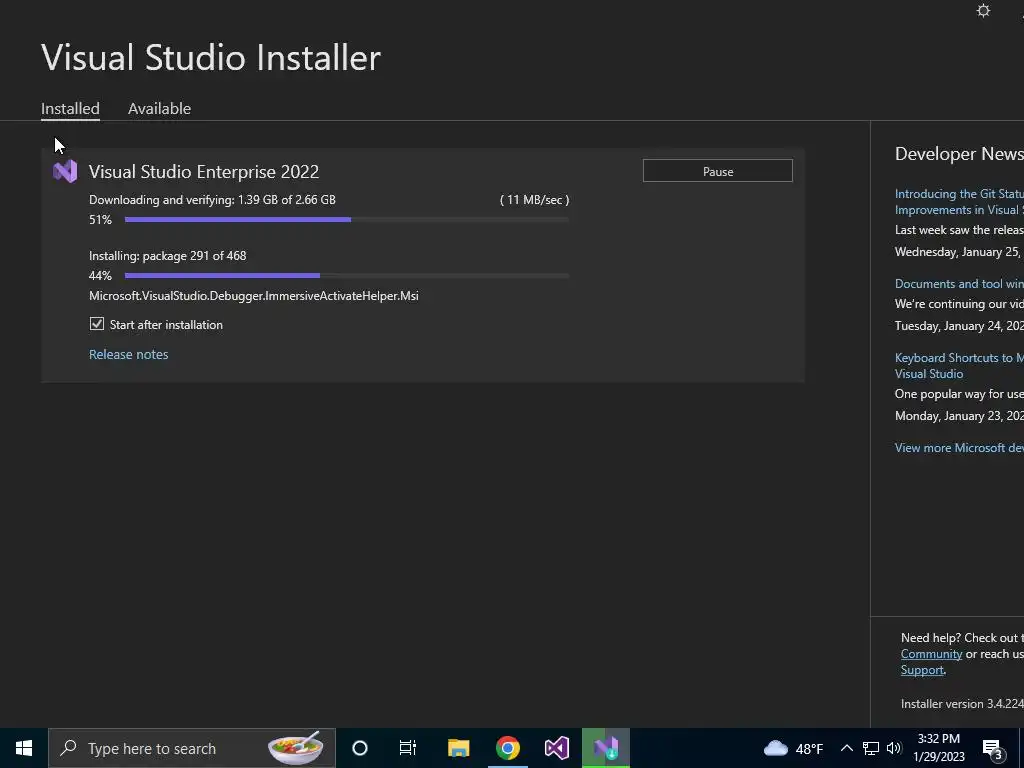Open the clock showing 3:32 PM

[x=938, y=748]
